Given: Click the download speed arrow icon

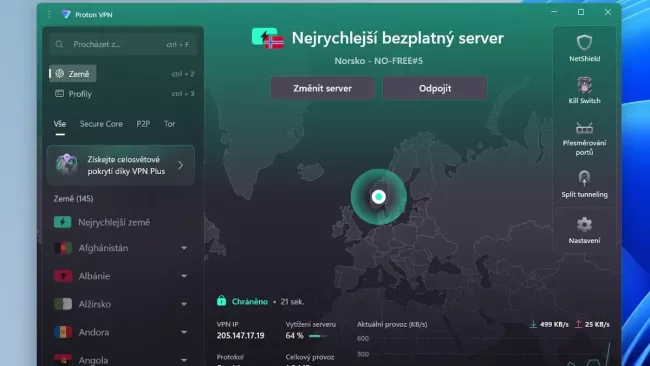Looking at the screenshot, I should pos(533,324).
